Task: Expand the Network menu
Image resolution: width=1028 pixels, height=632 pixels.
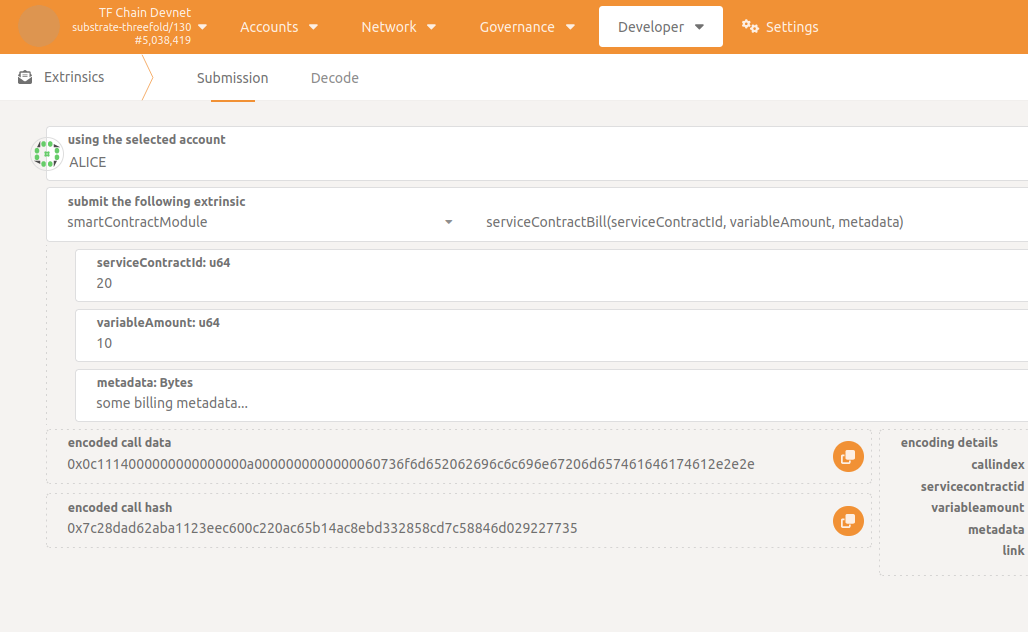Action: [398, 27]
